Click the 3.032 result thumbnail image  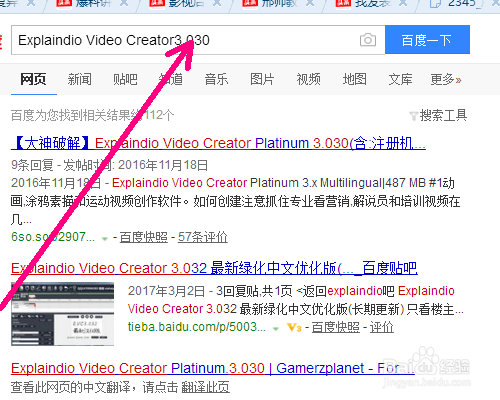point(62,314)
